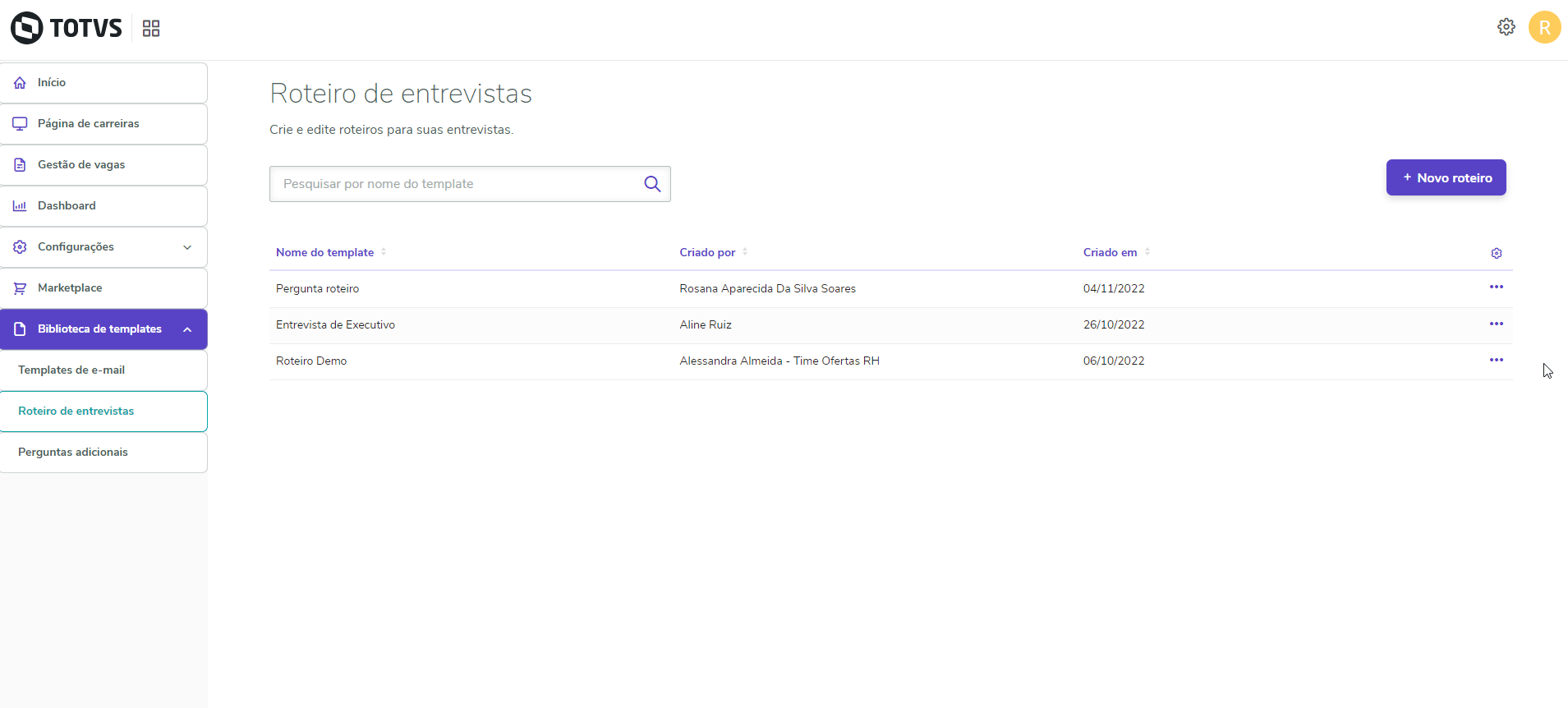Viewport: 1568px width, 708px height.
Task: Open actions menu for Pergunta roteiro row
Action: 1496,287
